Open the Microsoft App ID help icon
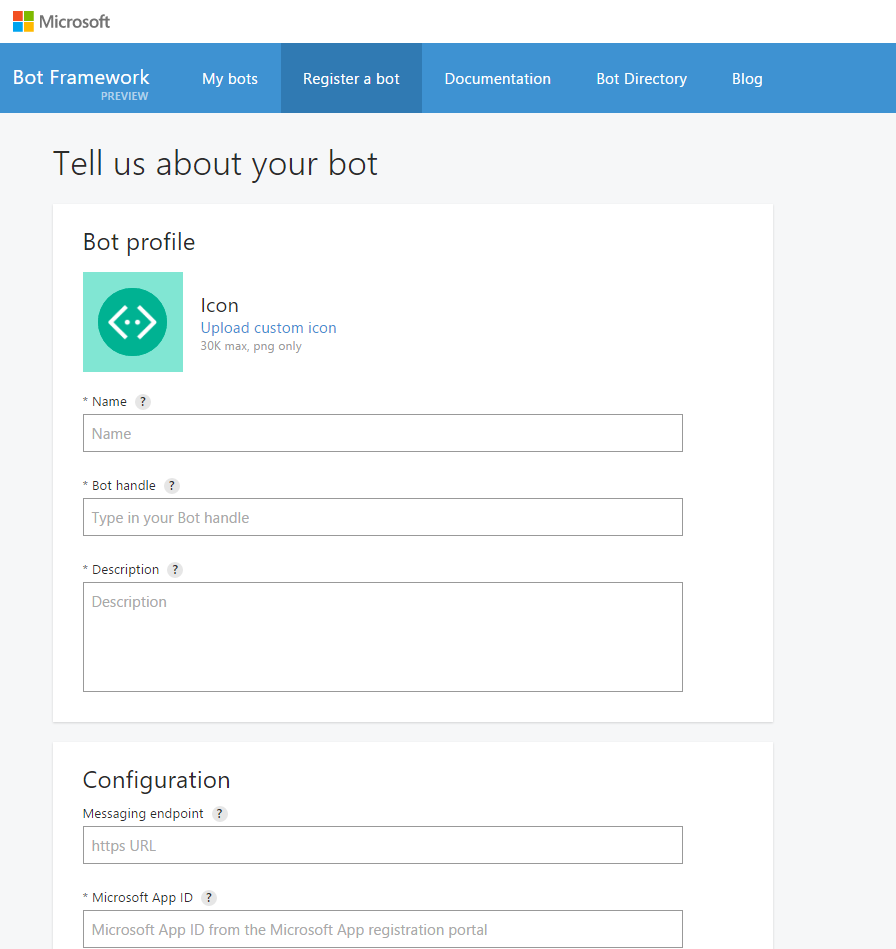 [209, 897]
